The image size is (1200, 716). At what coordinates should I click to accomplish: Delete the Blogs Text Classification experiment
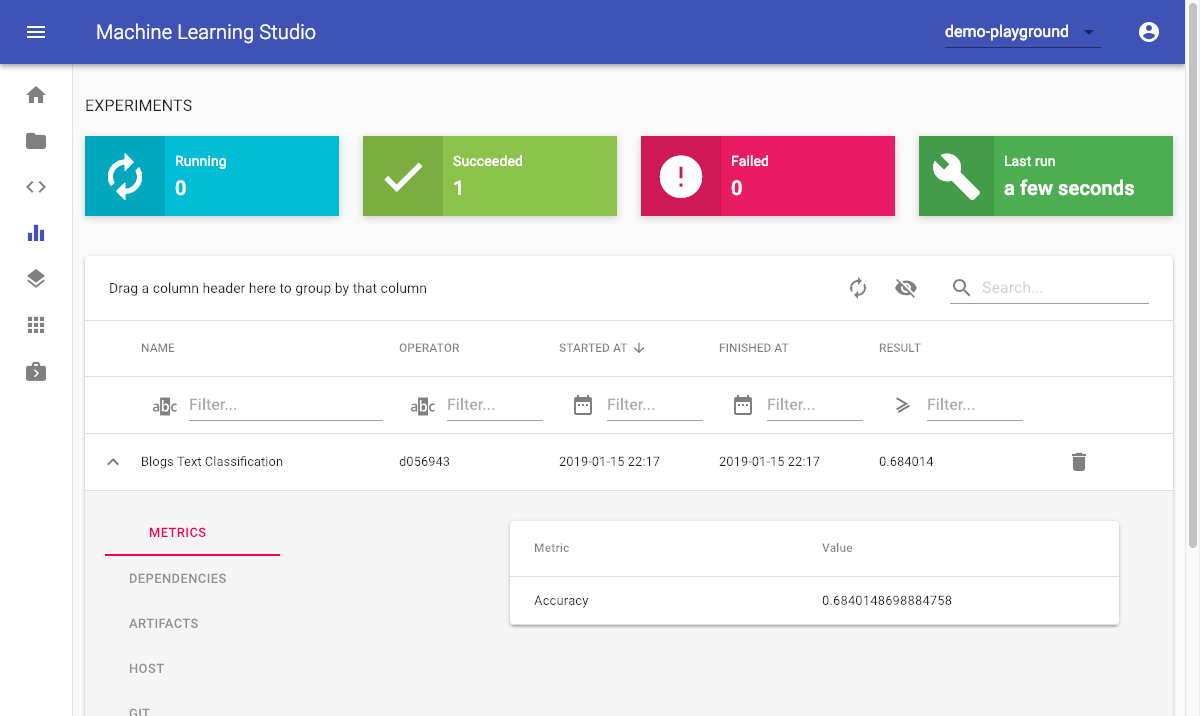point(1078,462)
